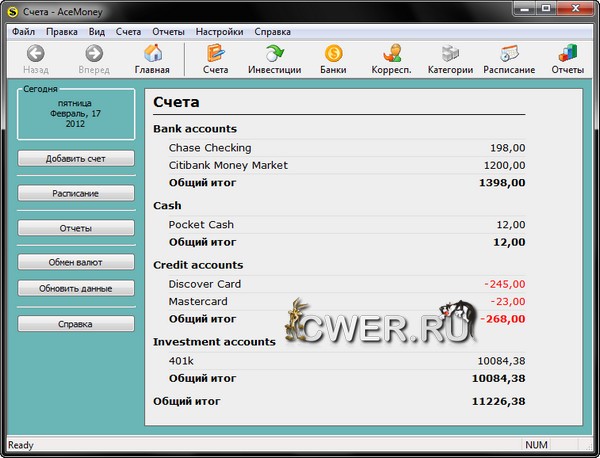
Task: Open the Банки toolbar icon
Action: (x=334, y=54)
